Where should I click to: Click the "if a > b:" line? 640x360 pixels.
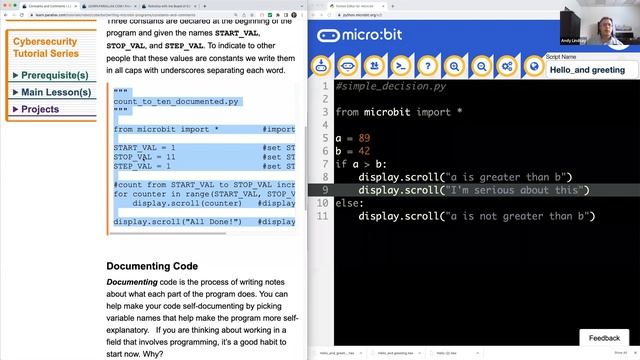point(361,164)
